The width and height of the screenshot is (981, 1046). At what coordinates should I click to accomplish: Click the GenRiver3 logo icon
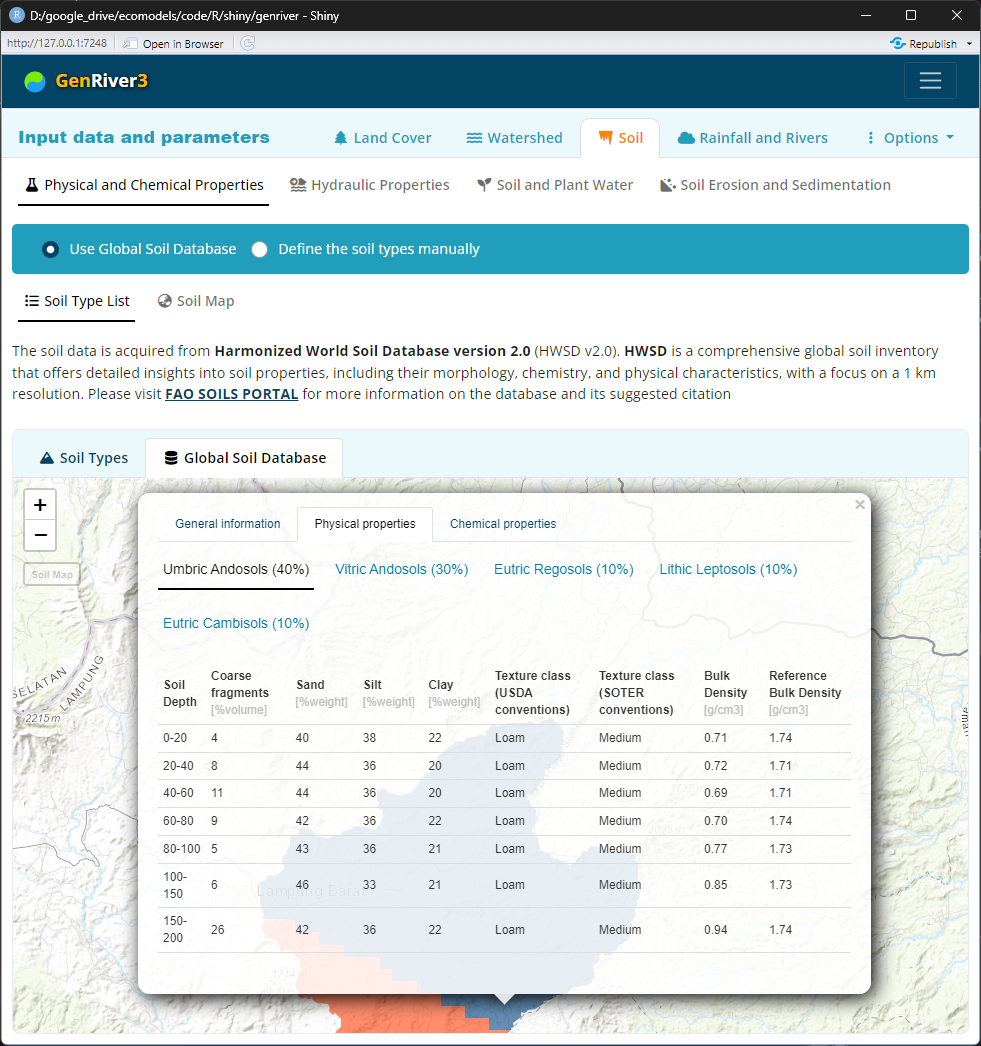(x=35, y=81)
